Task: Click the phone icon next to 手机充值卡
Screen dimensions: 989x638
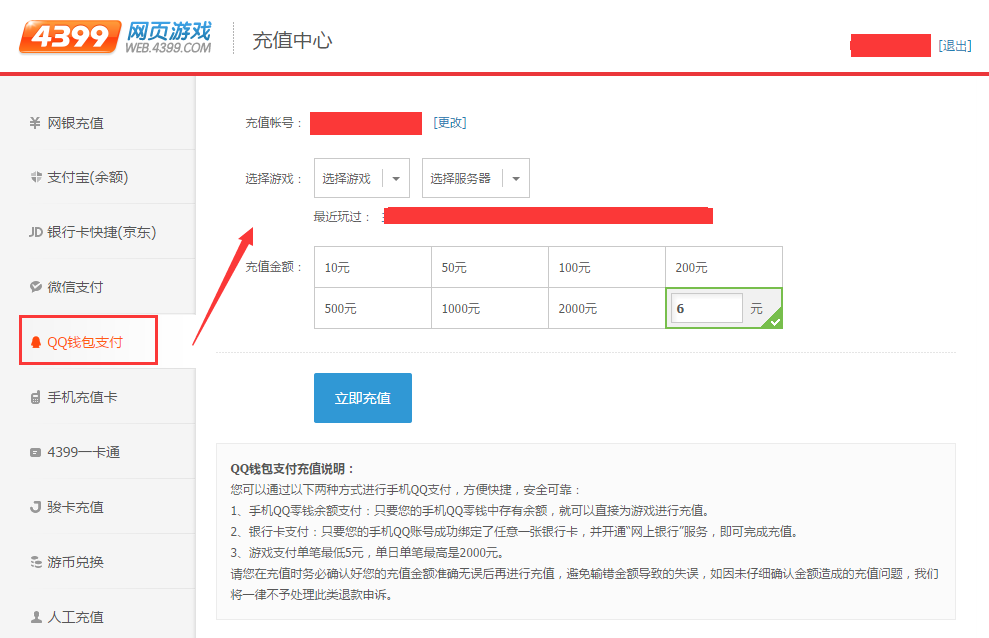Action: (x=33, y=395)
